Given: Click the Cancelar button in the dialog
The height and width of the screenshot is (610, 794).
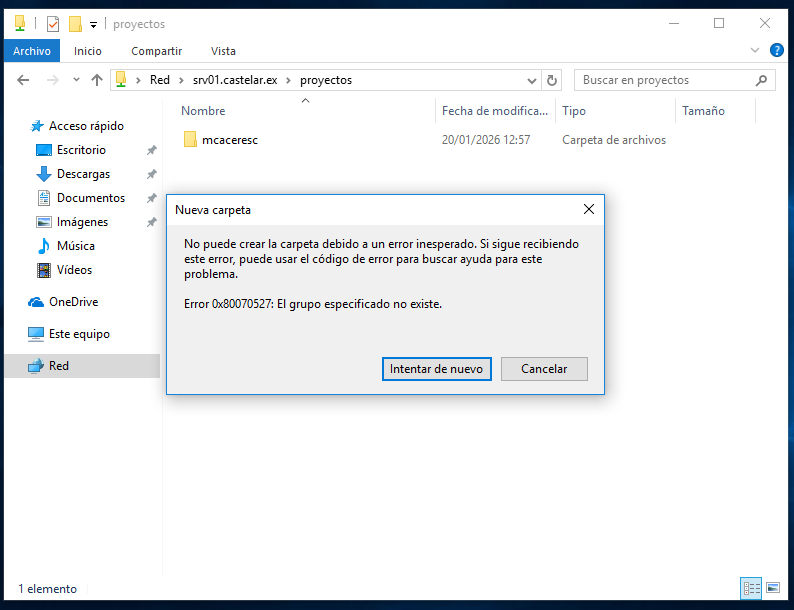Looking at the screenshot, I should tap(544, 369).
